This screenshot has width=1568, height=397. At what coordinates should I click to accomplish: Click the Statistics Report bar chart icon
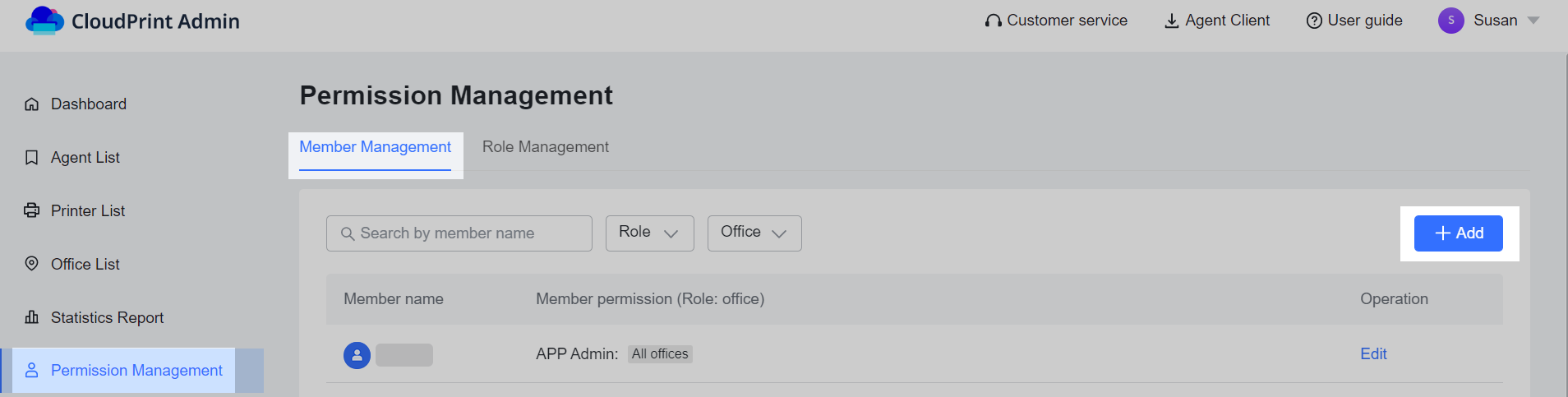click(x=32, y=317)
